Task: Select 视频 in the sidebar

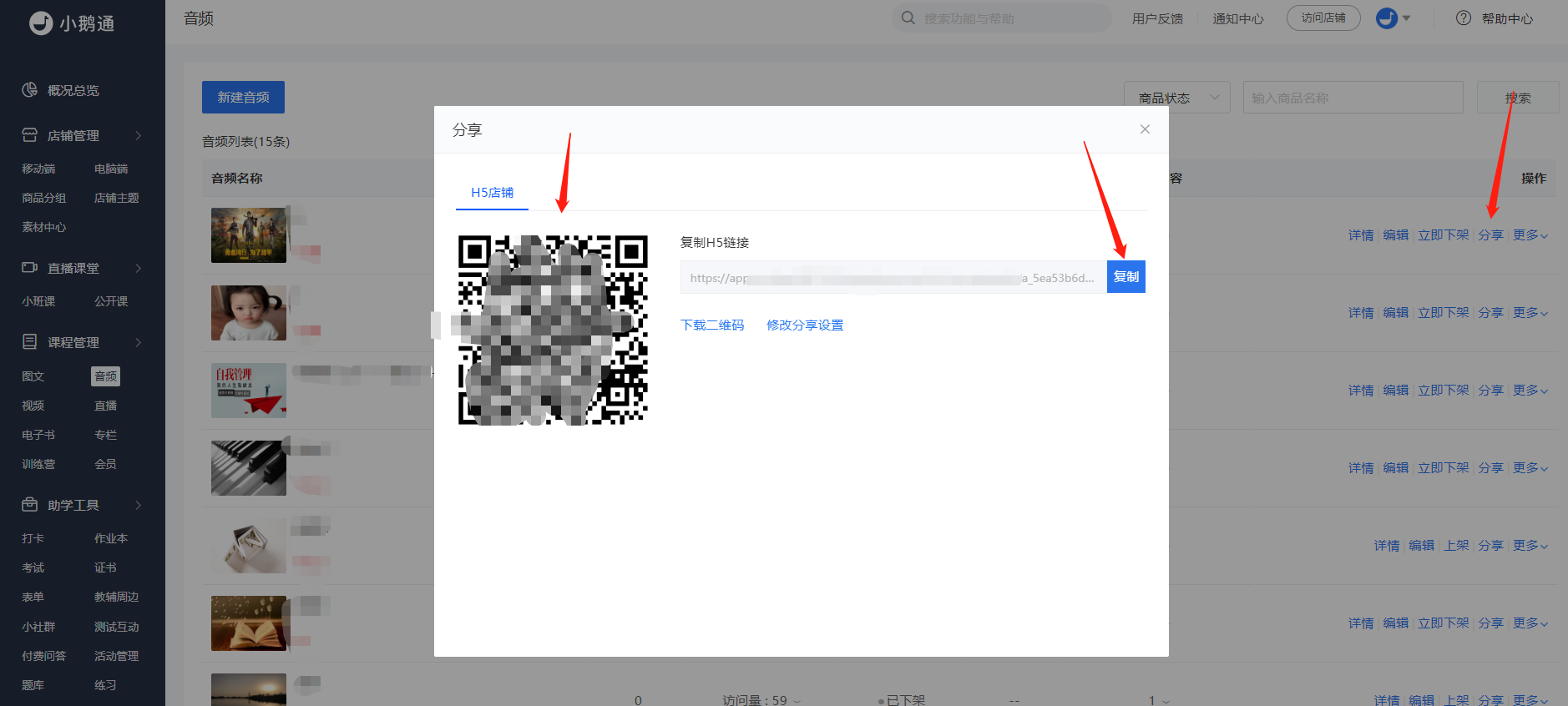Action: pos(33,406)
